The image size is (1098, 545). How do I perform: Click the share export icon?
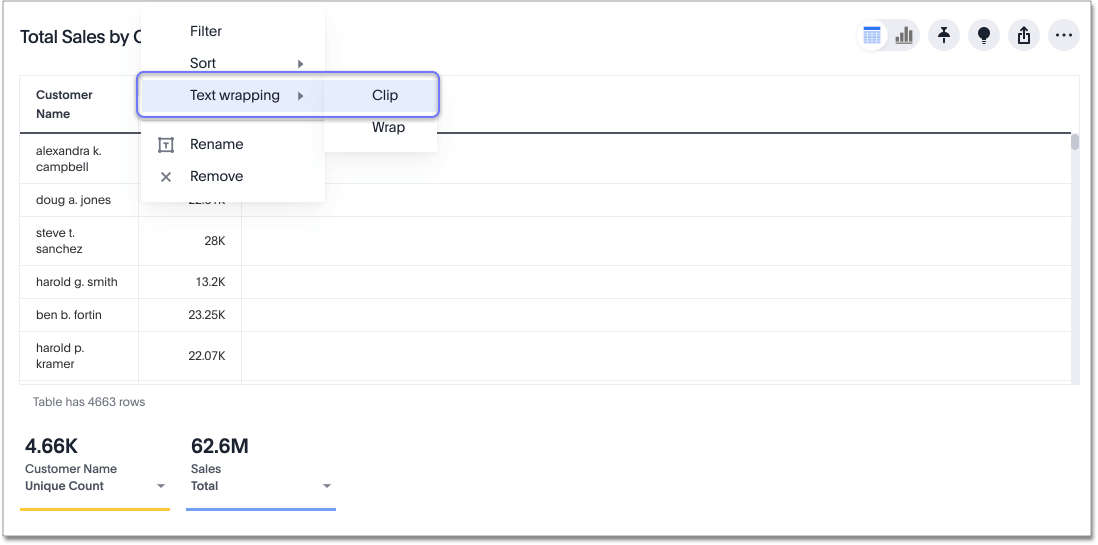[x=1024, y=36]
